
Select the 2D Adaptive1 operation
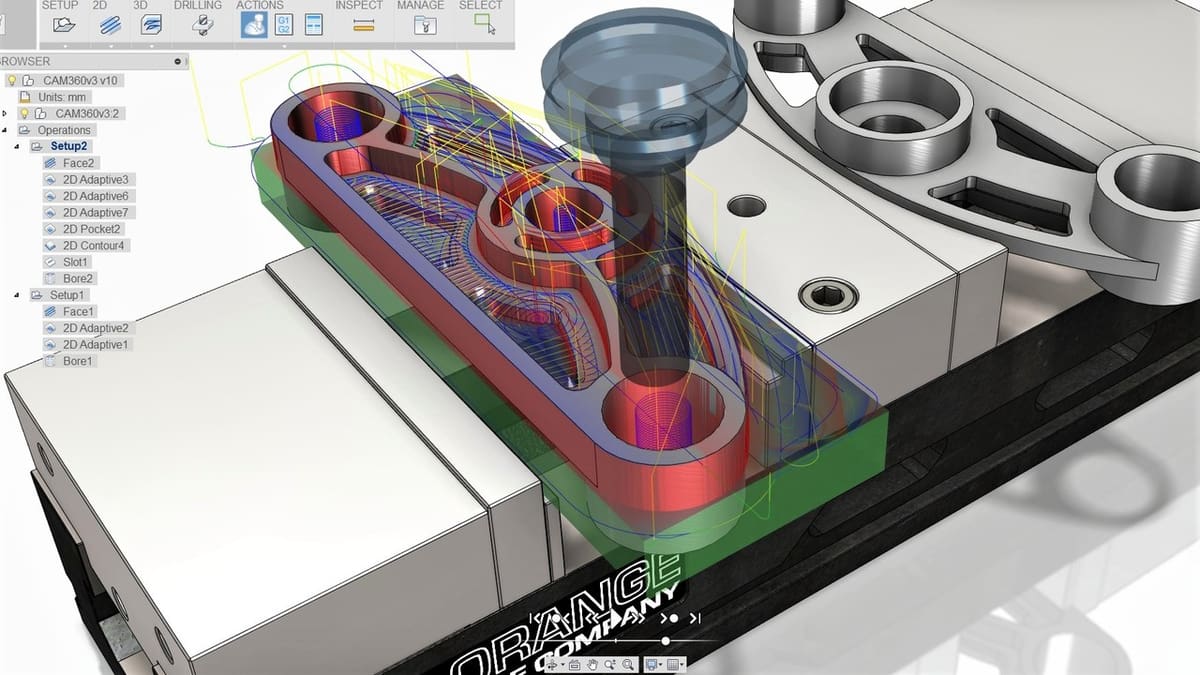pos(96,344)
